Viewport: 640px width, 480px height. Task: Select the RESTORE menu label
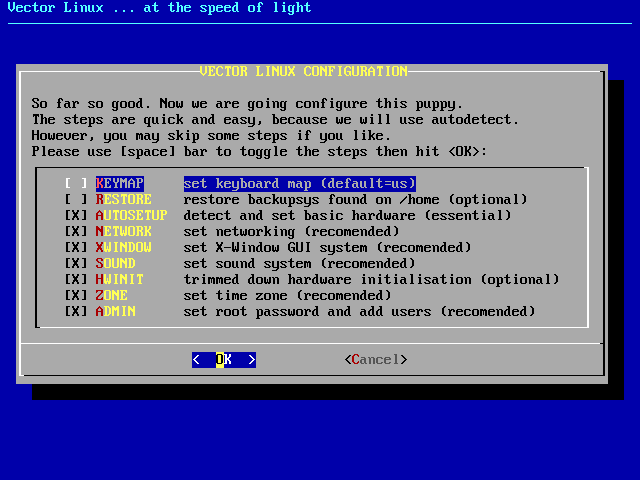click(124, 200)
